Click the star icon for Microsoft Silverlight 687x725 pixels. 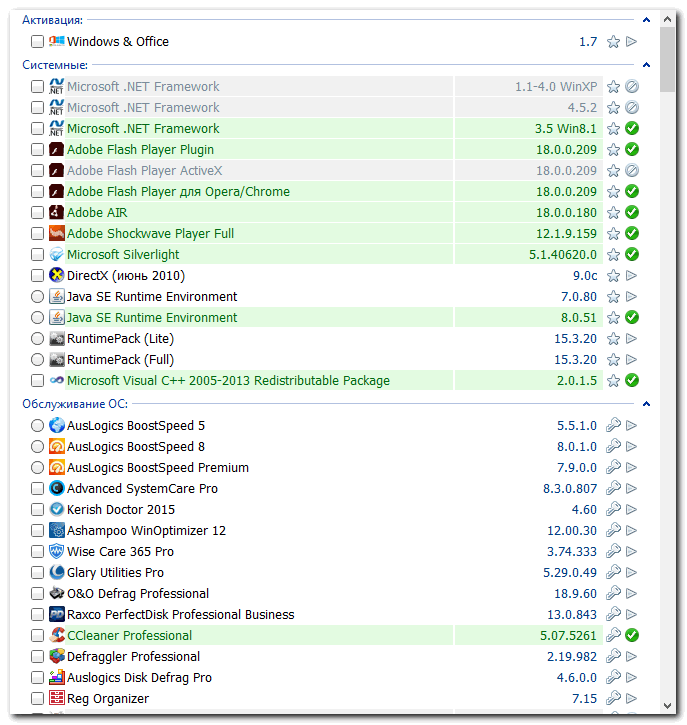click(x=613, y=255)
